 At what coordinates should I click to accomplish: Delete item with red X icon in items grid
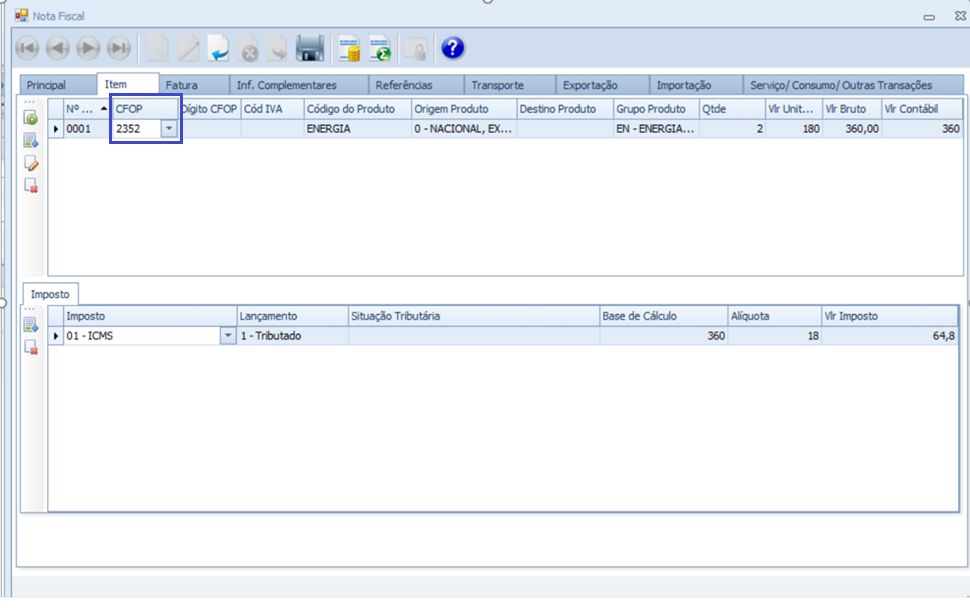tap(31, 185)
